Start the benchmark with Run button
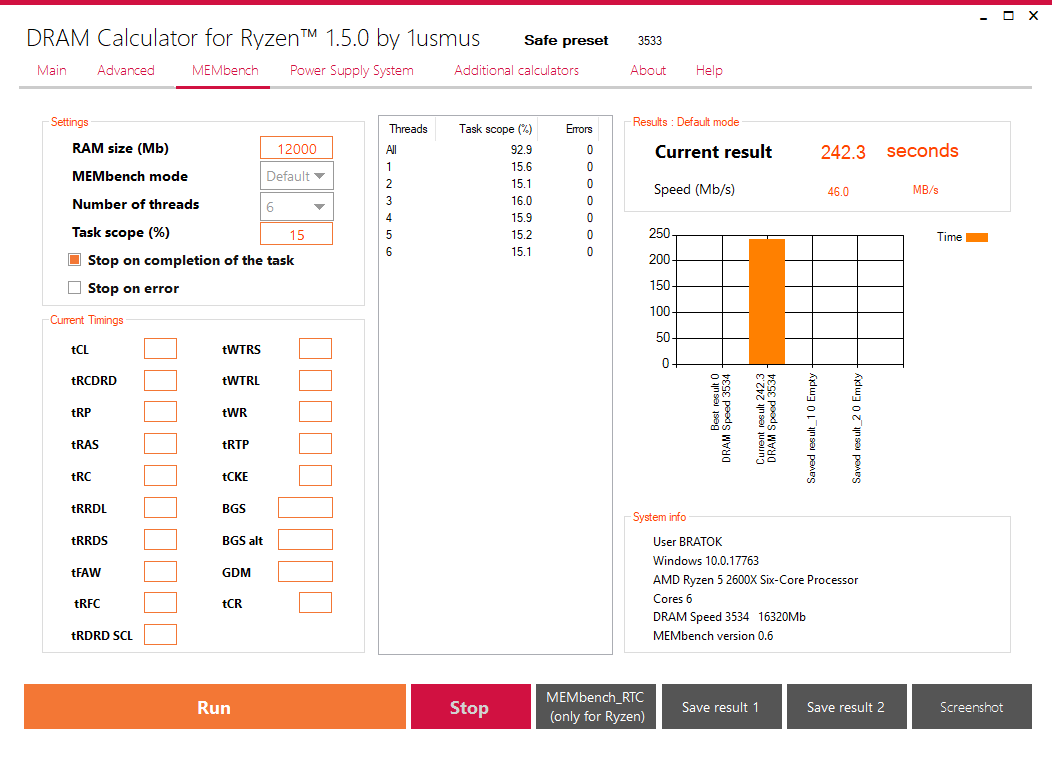This screenshot has height=771, width=1052. coord(215,707)
